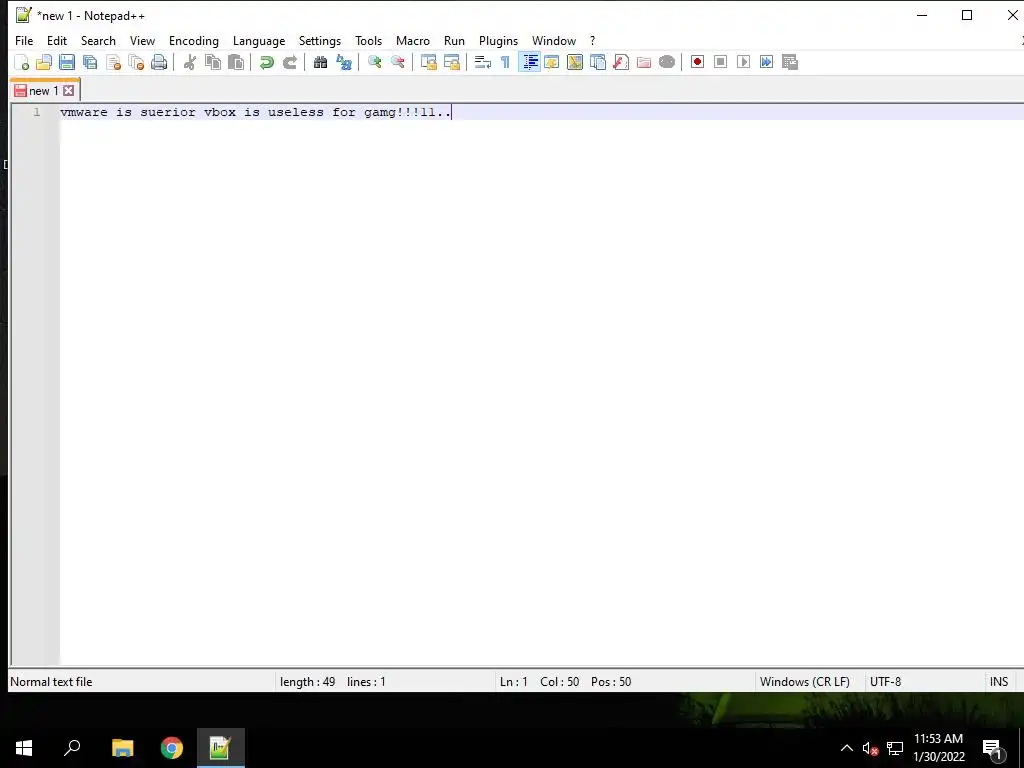Click Run a Macro Multiple Times icon
This screenshot has height=768, width=1024.
pos(766,62)
